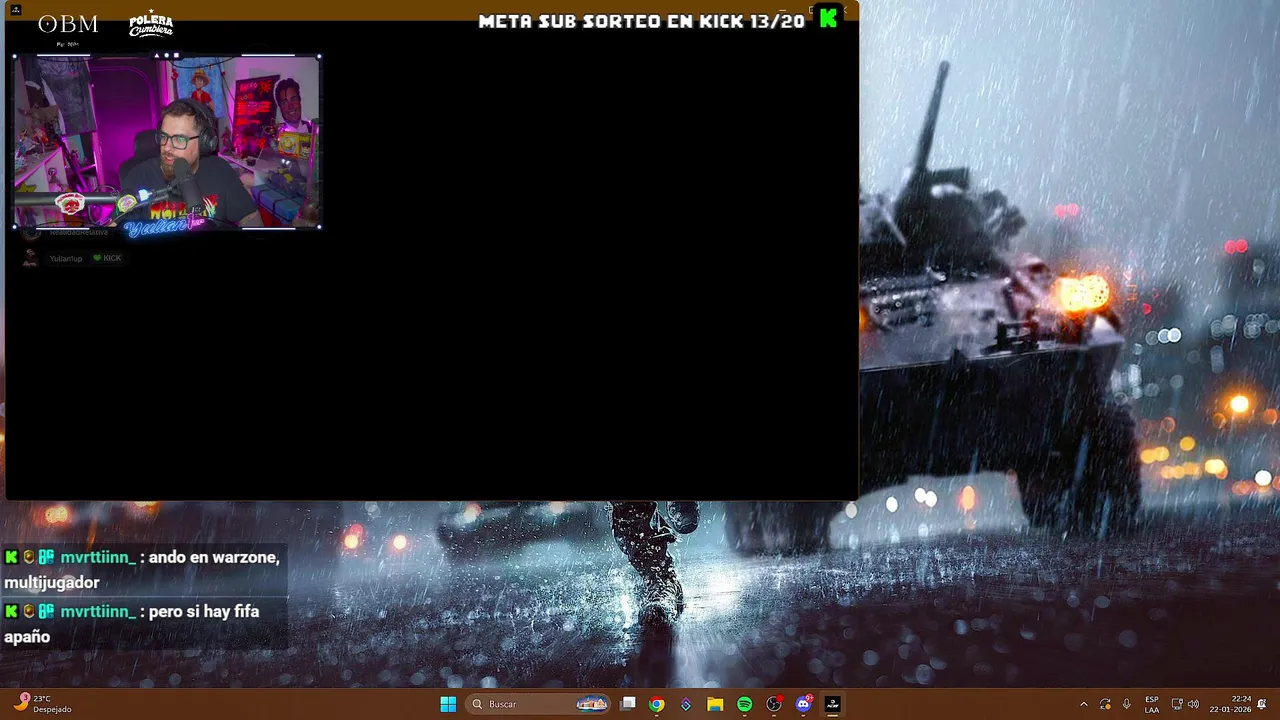Viewport: 1280px width, 720px height.
Task: Open the network status tray icon
Action: (x=1177, y=704)
